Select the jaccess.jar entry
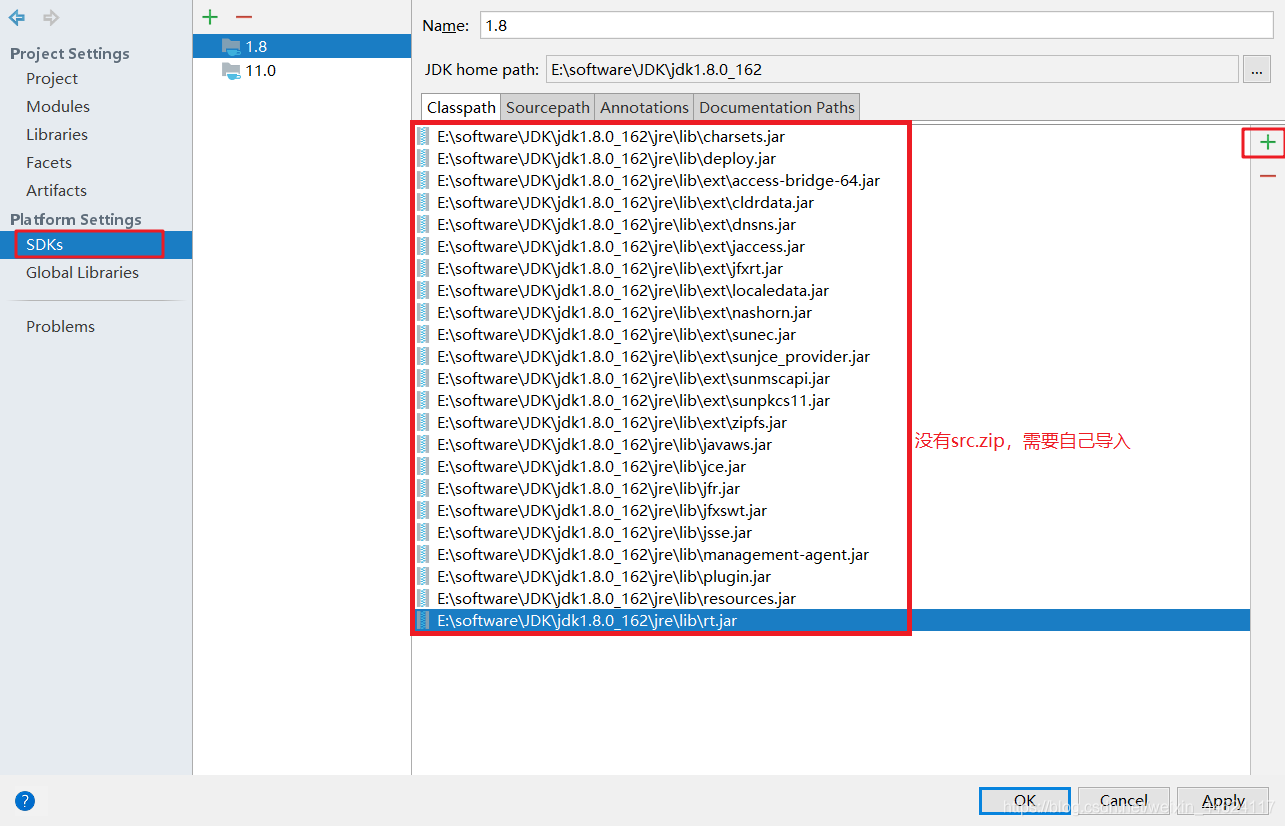 tap(830, 246)
